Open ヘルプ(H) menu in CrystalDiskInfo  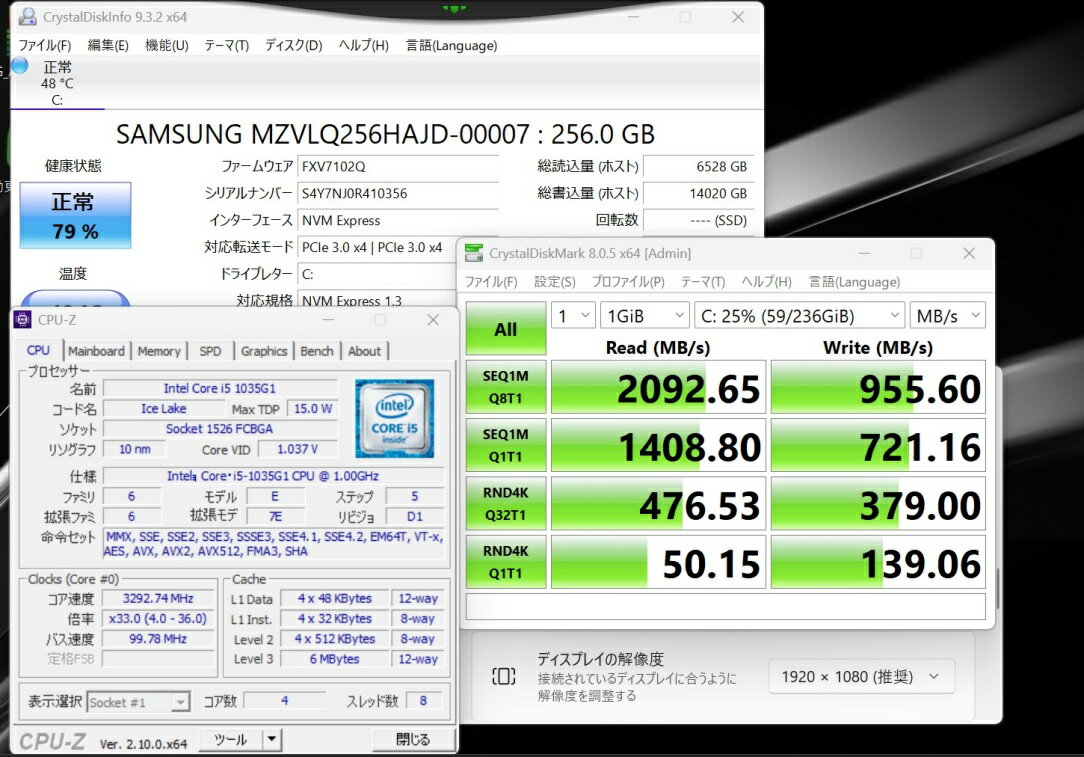pyautogui.click(x=364, y=46)
